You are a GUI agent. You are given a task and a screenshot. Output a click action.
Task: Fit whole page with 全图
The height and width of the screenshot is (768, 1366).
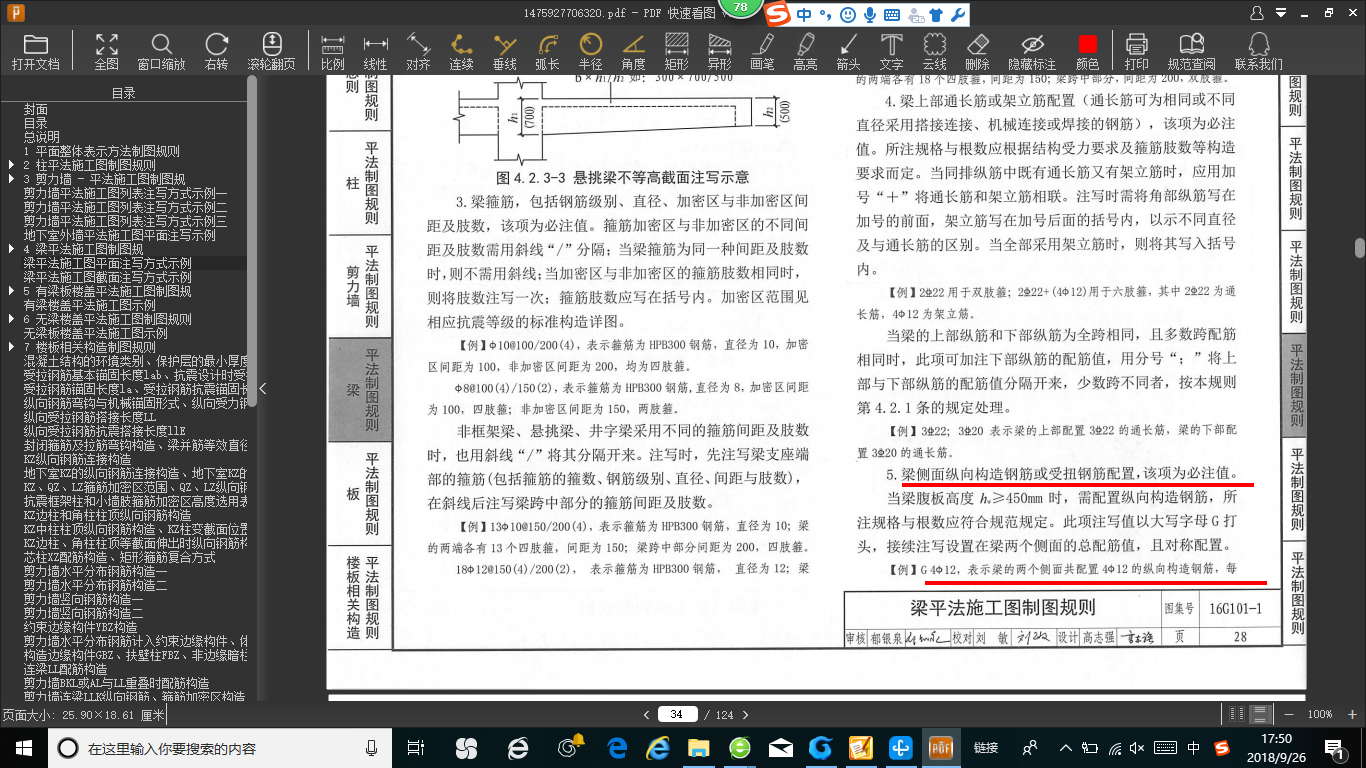point(107,51)
